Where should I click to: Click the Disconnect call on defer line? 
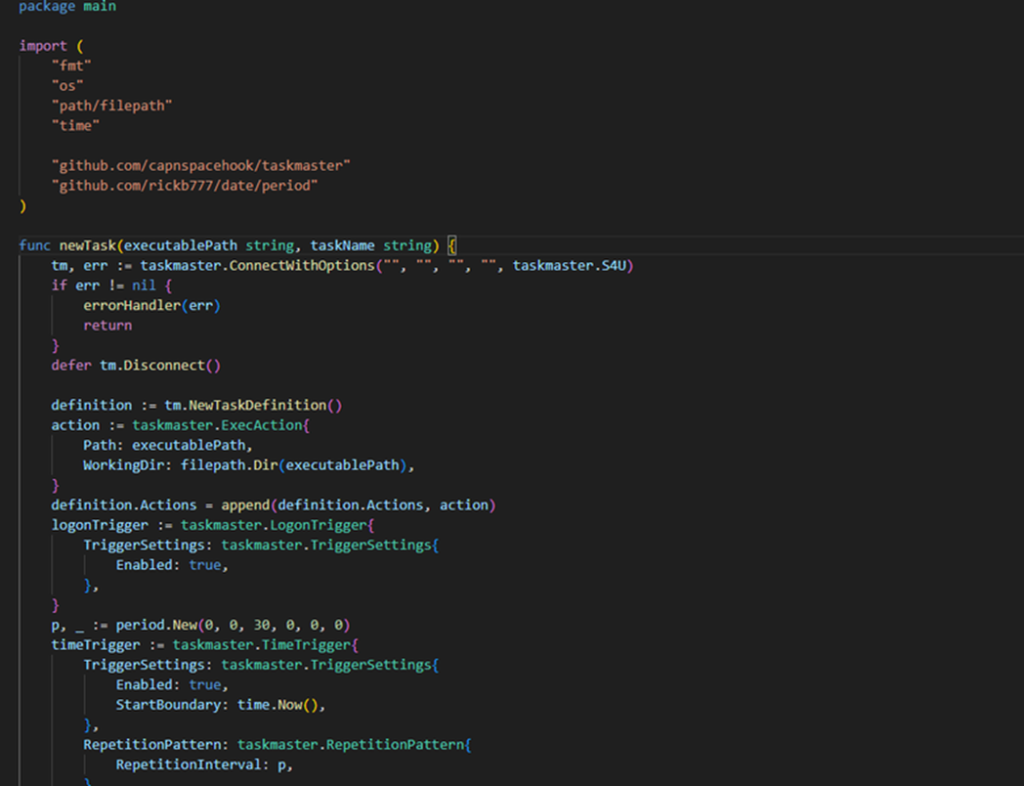[168, 365]
